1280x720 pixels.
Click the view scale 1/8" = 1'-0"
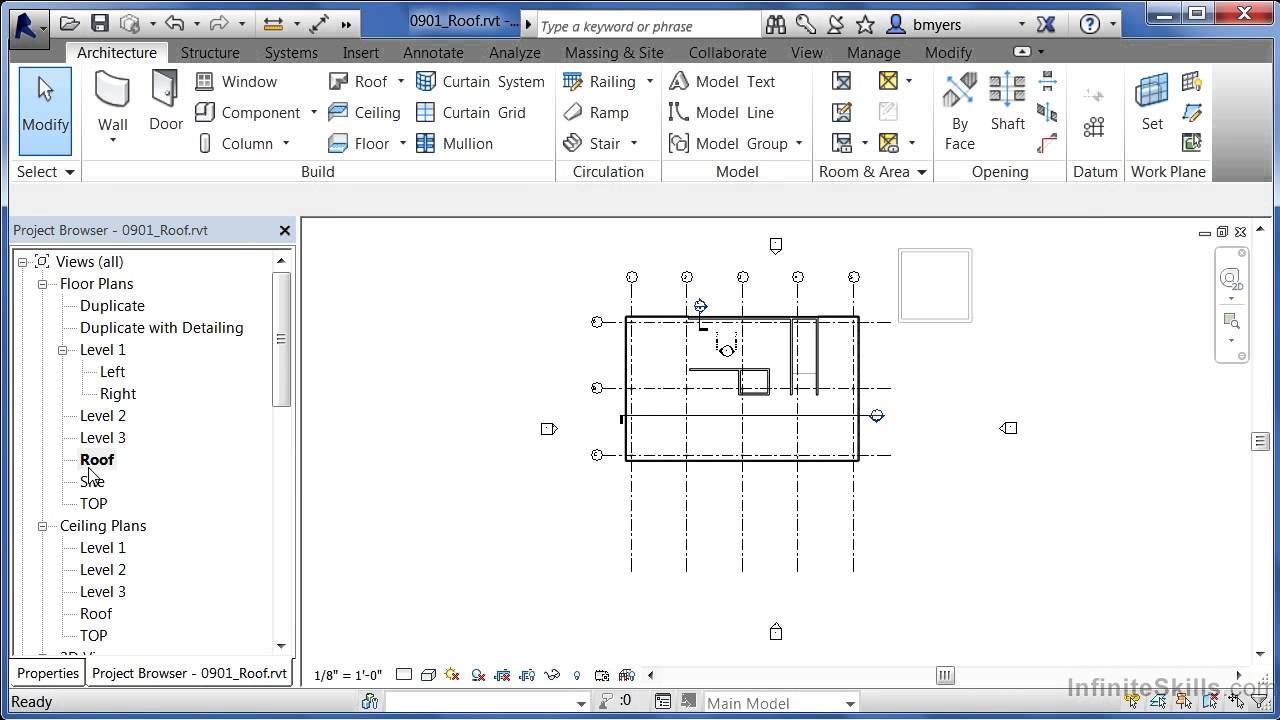[x=348, y=675]
